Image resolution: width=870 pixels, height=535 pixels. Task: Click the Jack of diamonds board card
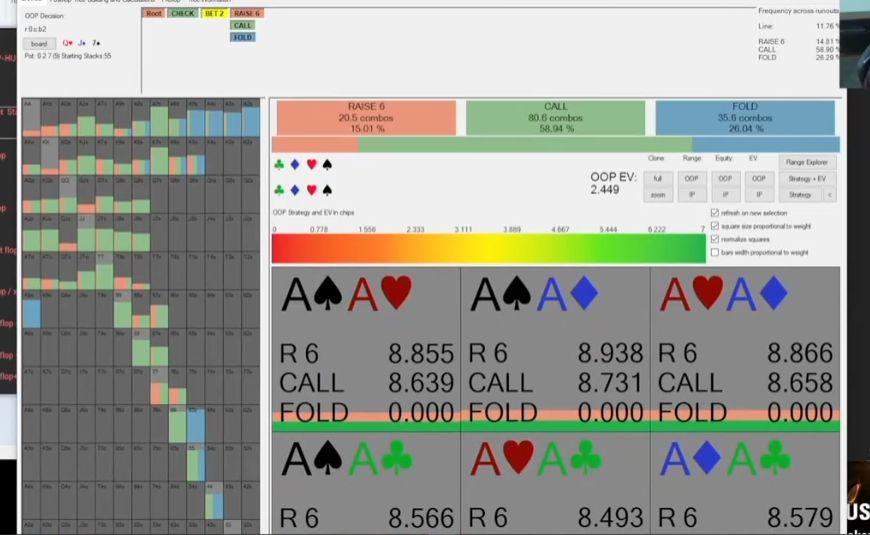coord(82,43)
